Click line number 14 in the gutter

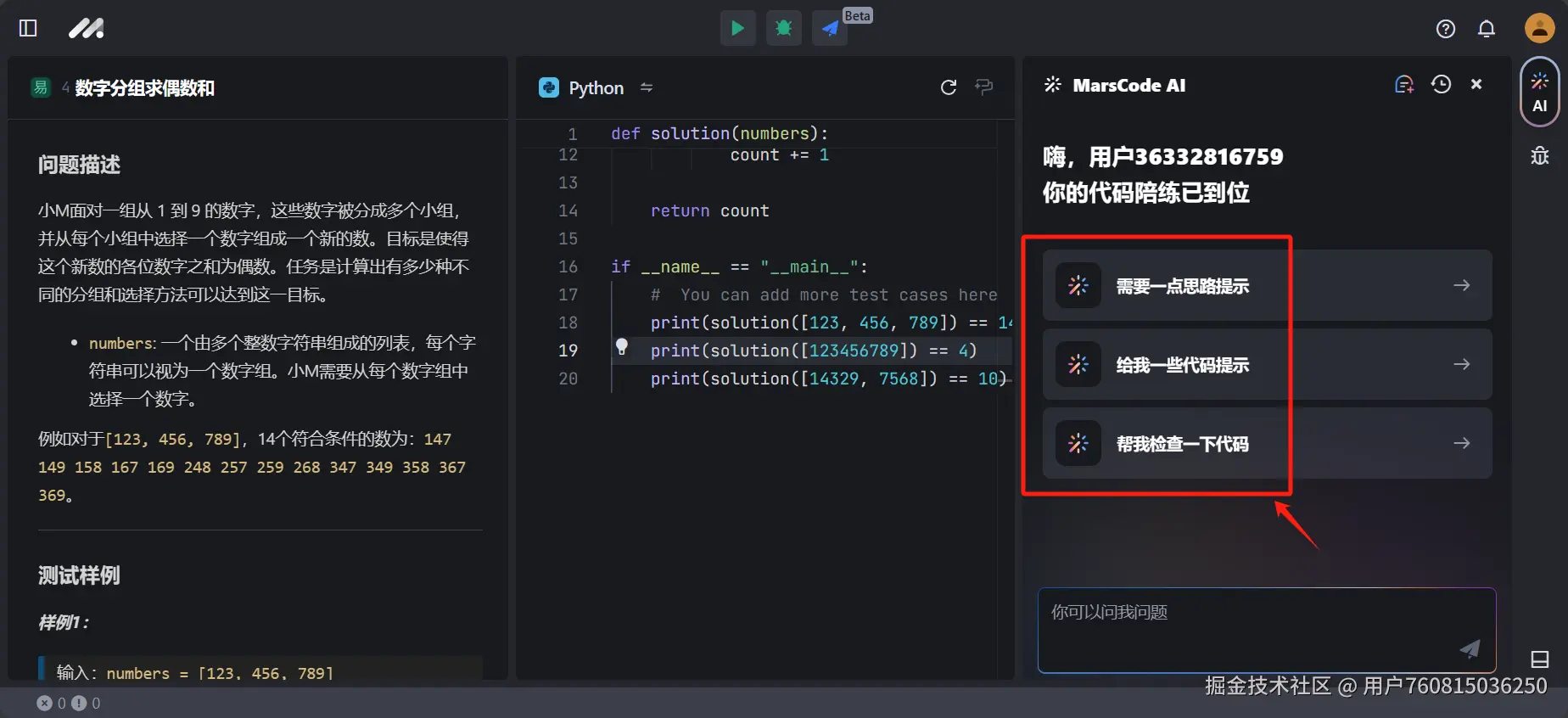click(568, 210)
